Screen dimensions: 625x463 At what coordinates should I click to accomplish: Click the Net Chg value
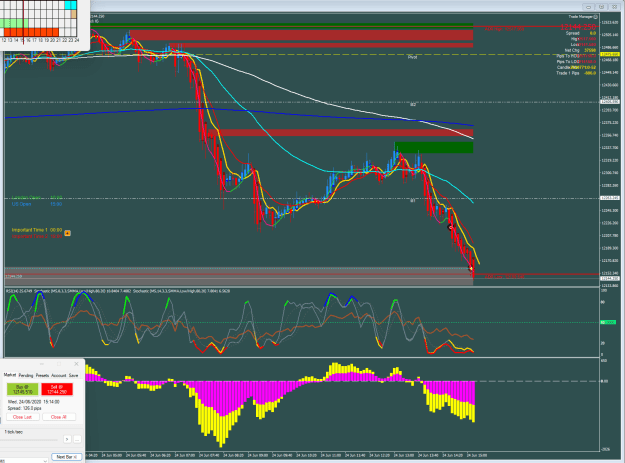pyautogui.click(x=590, y=51)
